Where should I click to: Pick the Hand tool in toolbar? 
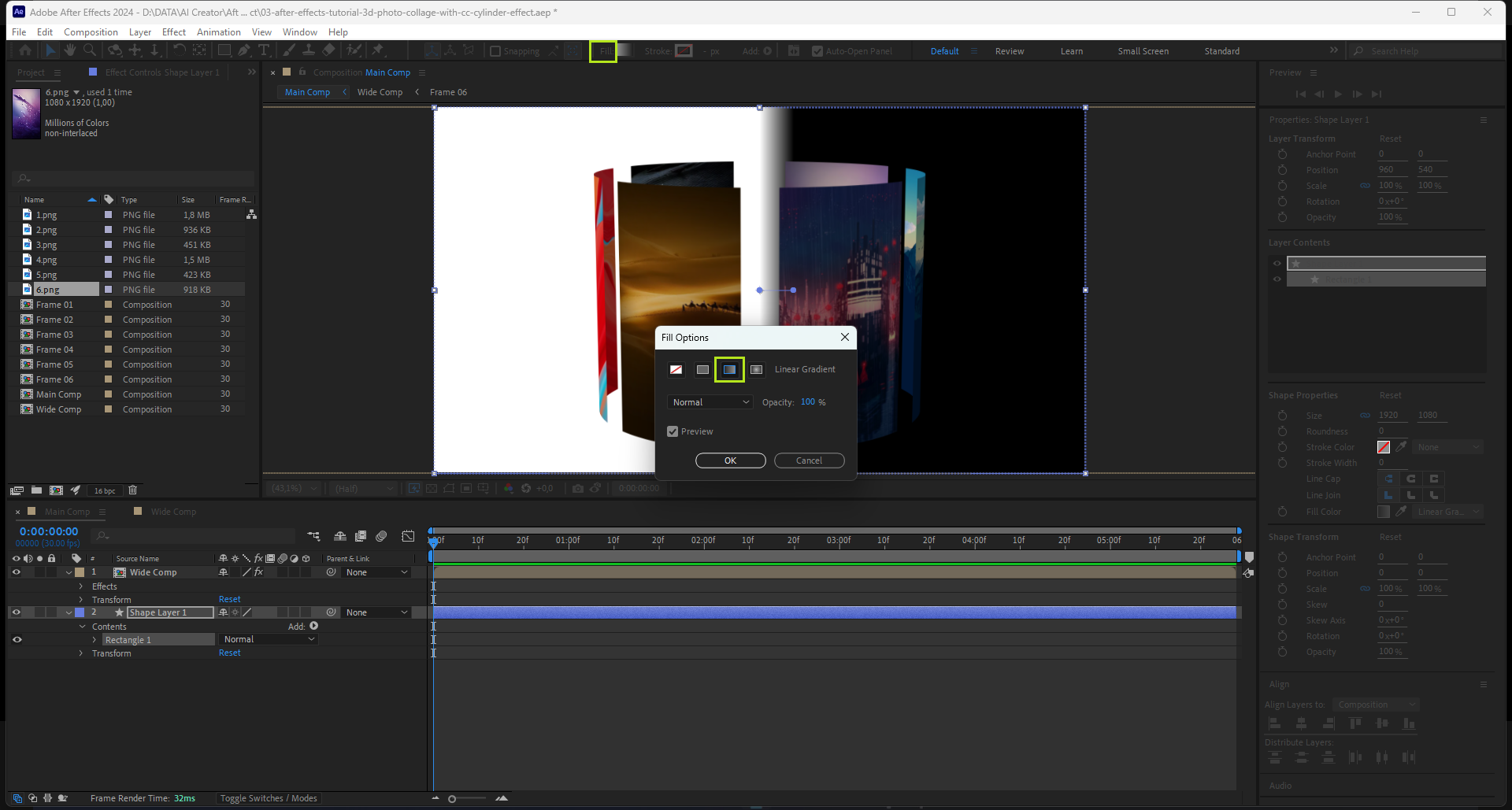pos(70,50)
